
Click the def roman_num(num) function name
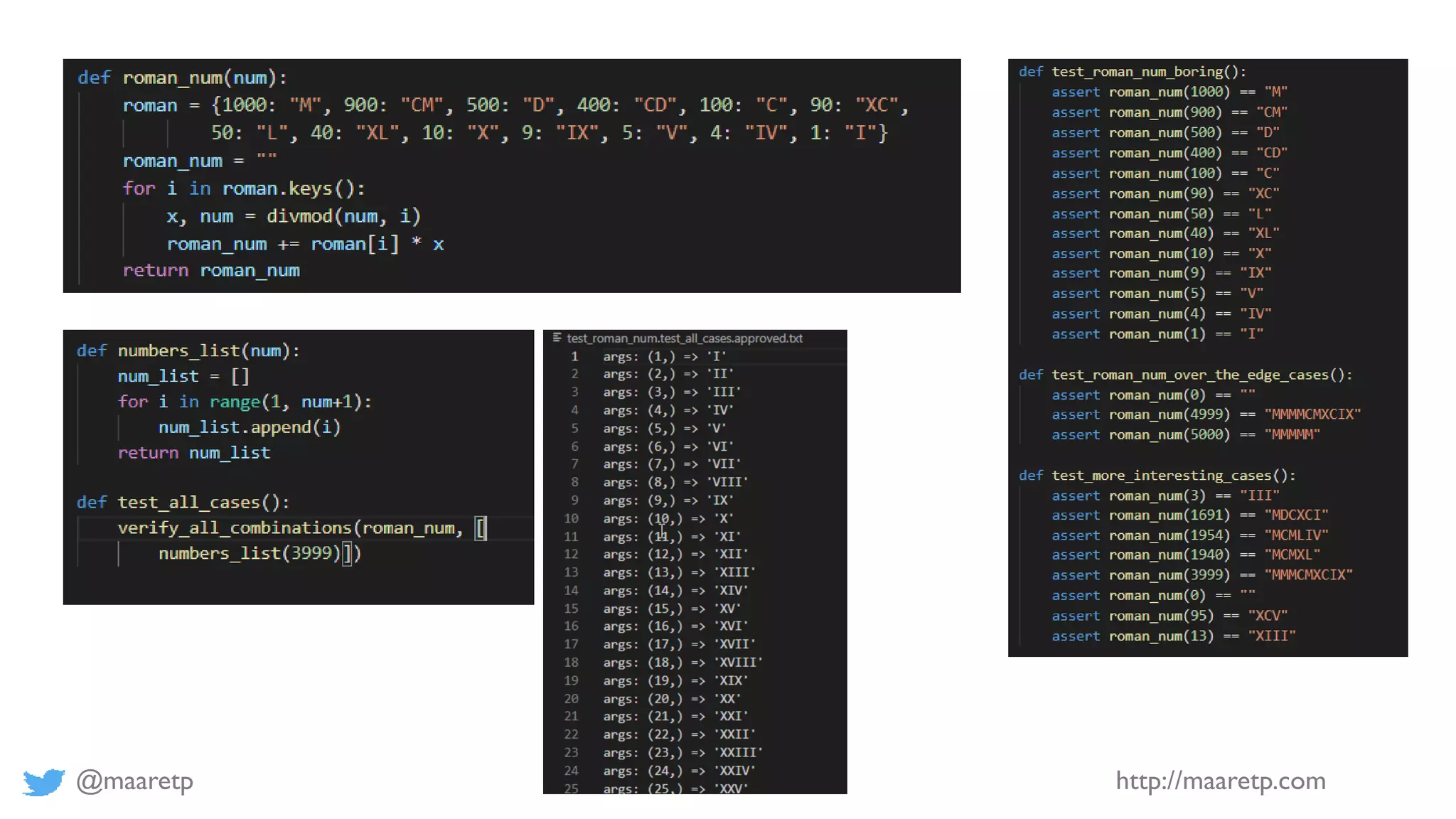point(173,77)
